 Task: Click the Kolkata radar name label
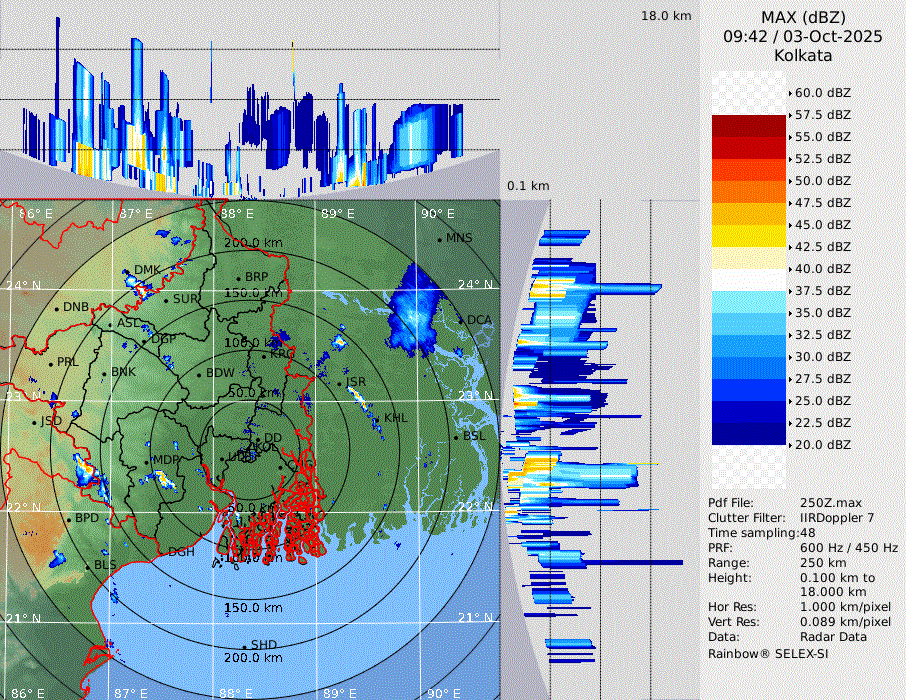pos(803,55)
